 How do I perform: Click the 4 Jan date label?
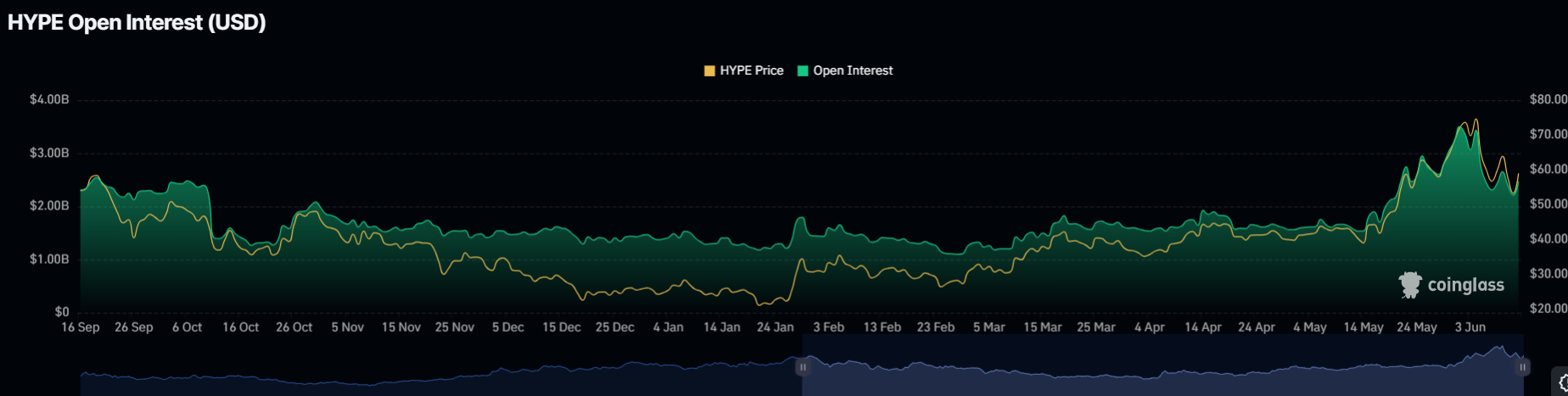click(x=669, y=327)
